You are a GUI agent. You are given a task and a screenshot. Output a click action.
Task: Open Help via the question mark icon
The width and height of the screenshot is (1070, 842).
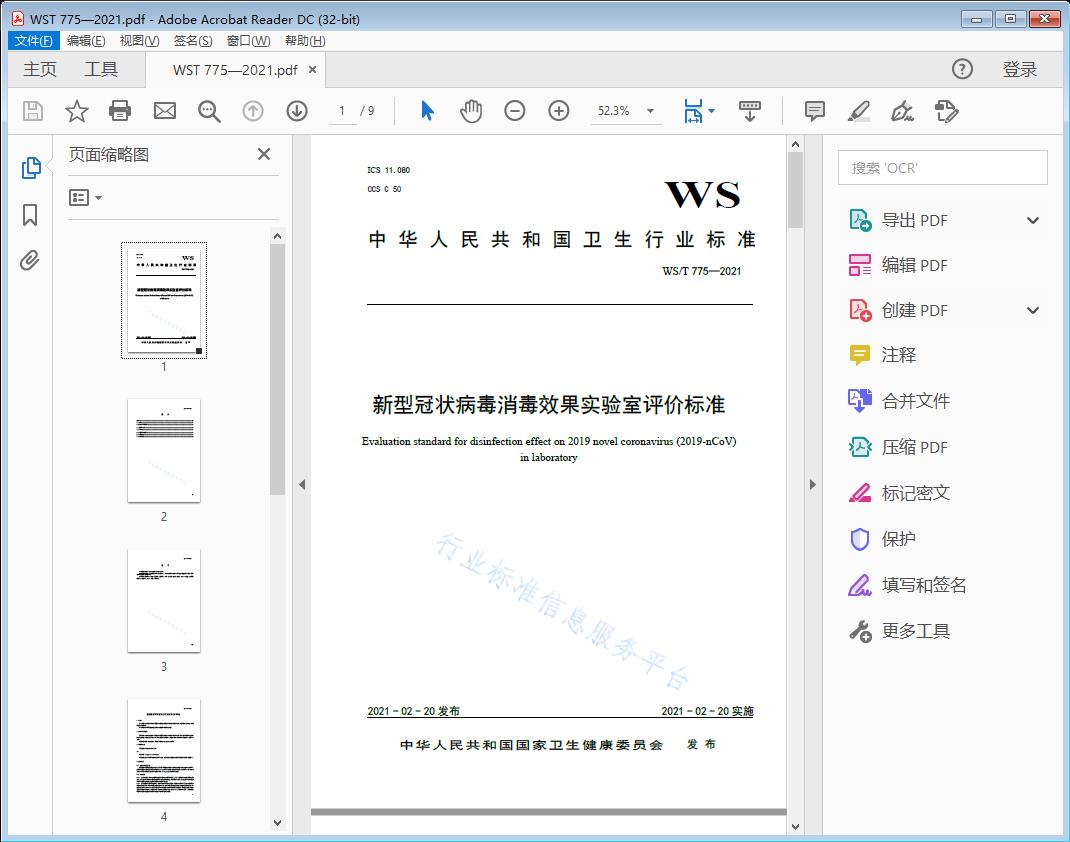pyautogui.click(x=962, y=69)
